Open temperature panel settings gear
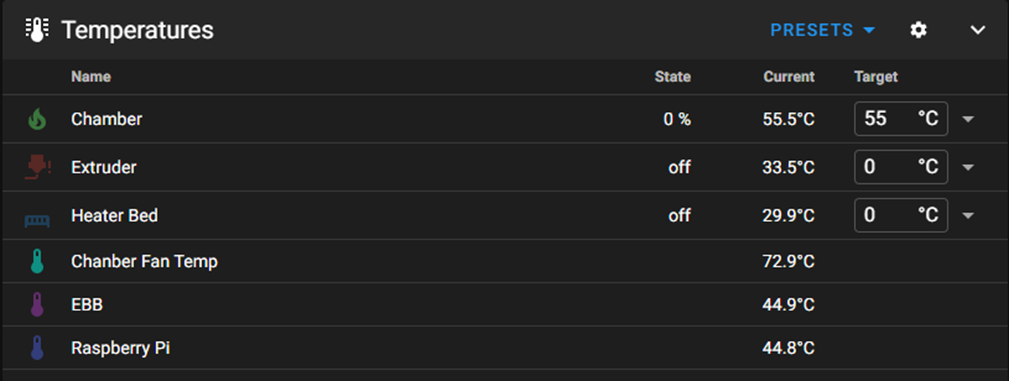 coord(918,30)
